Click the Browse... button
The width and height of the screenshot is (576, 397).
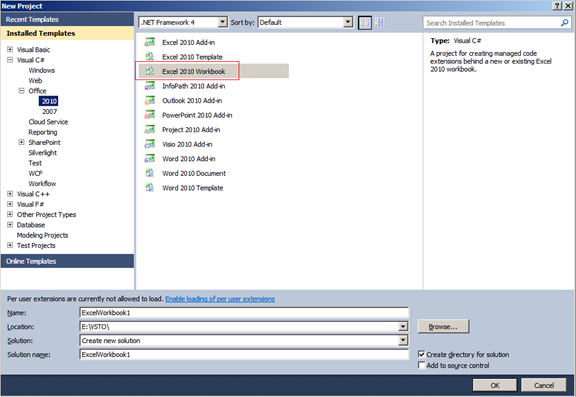click(x=443, y=326)
